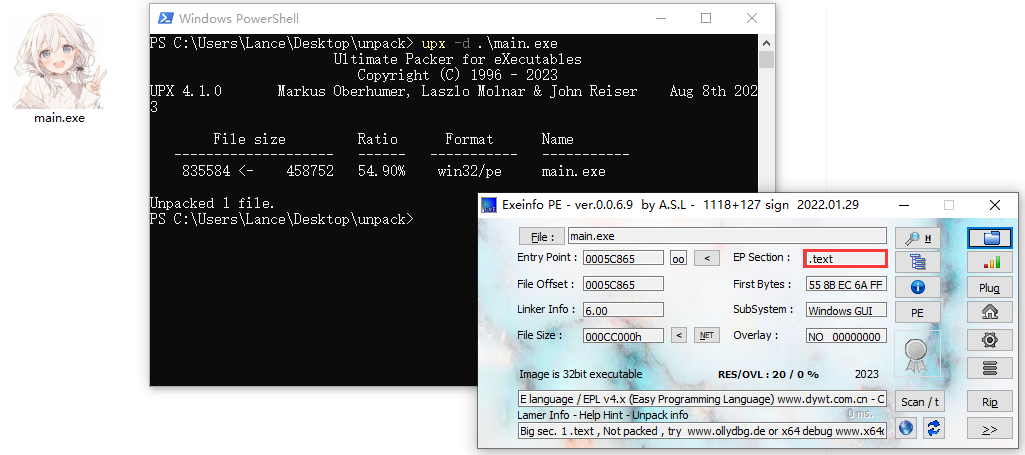
Task: Click the three-line menu icon button
Action: coord(990,367)
